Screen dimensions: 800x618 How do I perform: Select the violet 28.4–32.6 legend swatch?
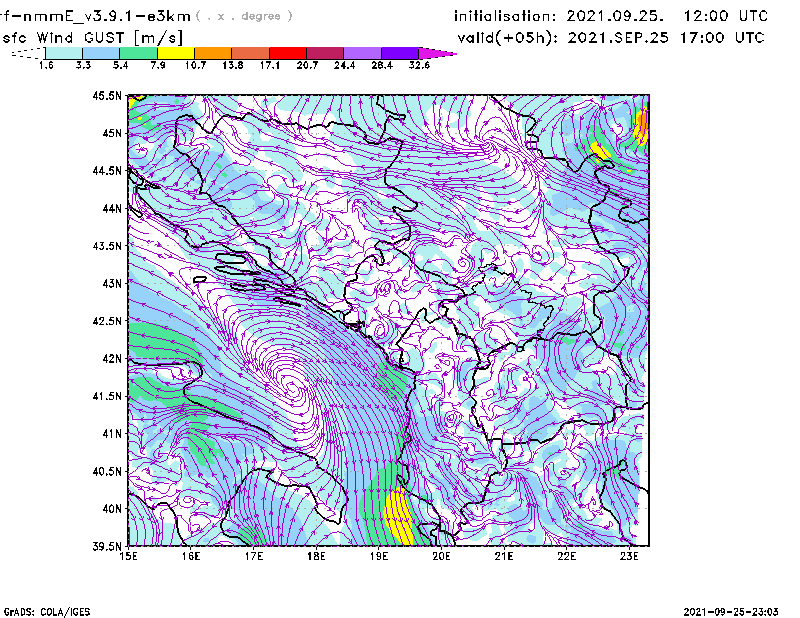[400, 53]
